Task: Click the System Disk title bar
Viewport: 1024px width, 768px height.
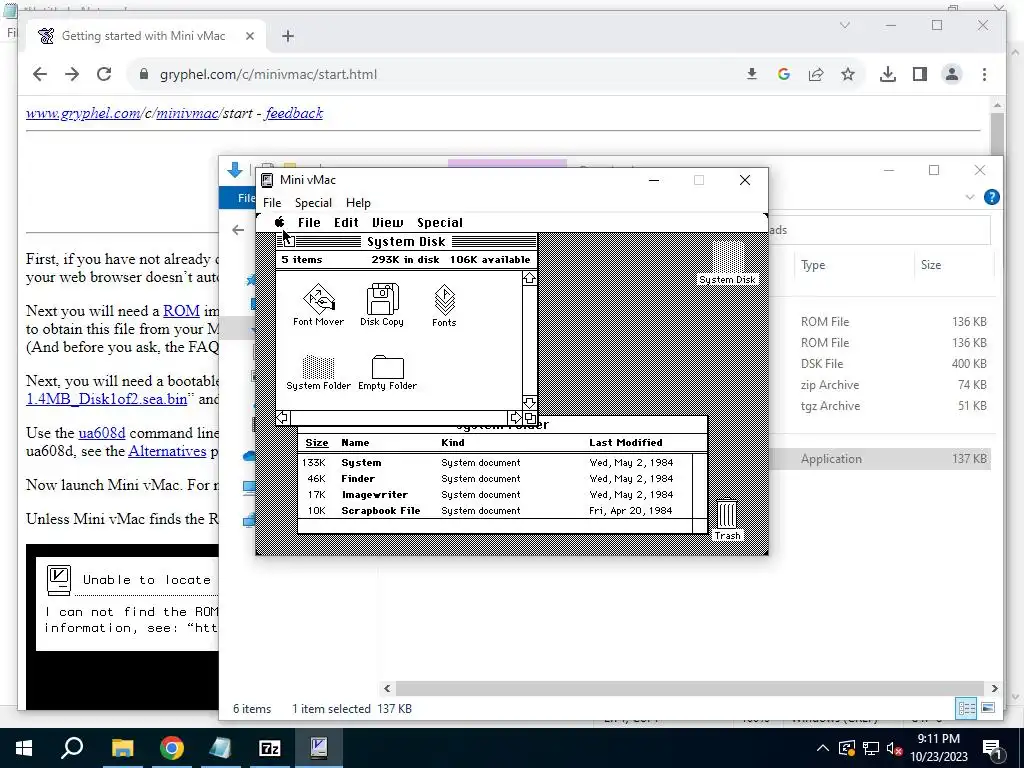Action: point(406,242)
